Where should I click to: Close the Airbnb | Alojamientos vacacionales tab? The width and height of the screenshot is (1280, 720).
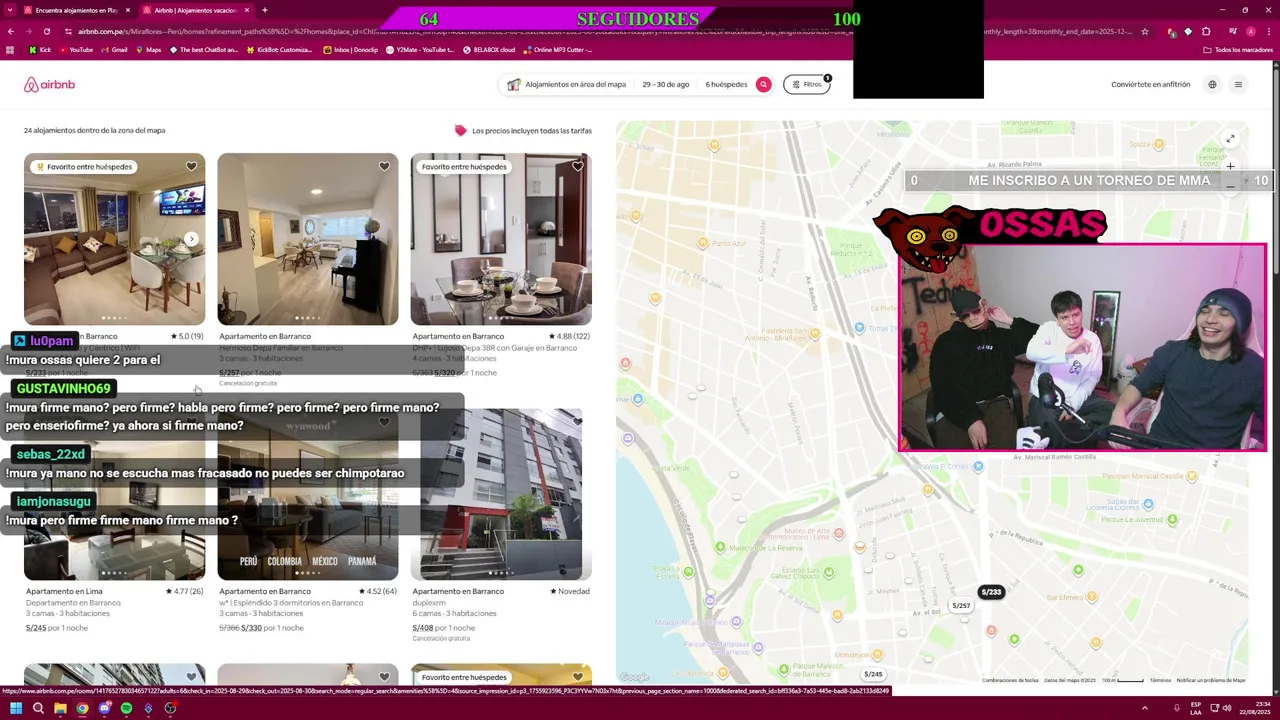tap(245, 10)
